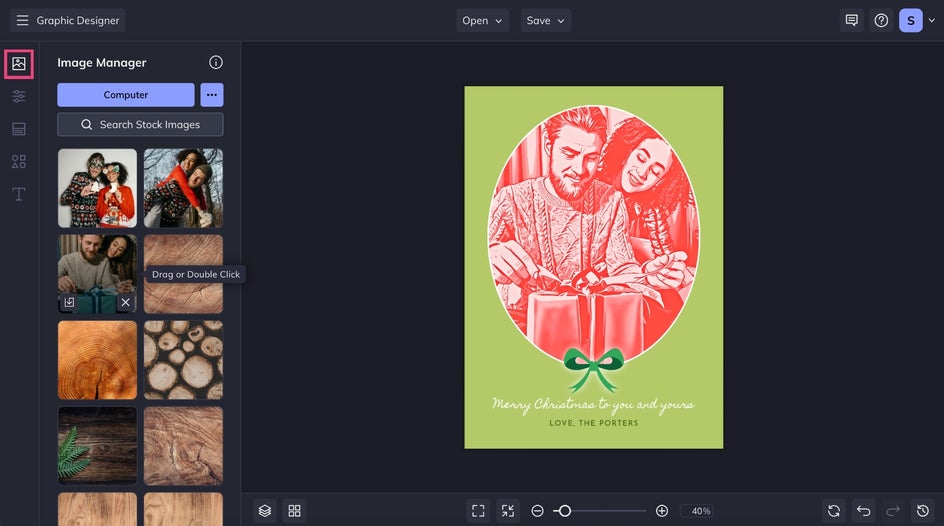Expand the Open dropdown
This screenshot has height=526, width=944.
(x=482, y=20)
